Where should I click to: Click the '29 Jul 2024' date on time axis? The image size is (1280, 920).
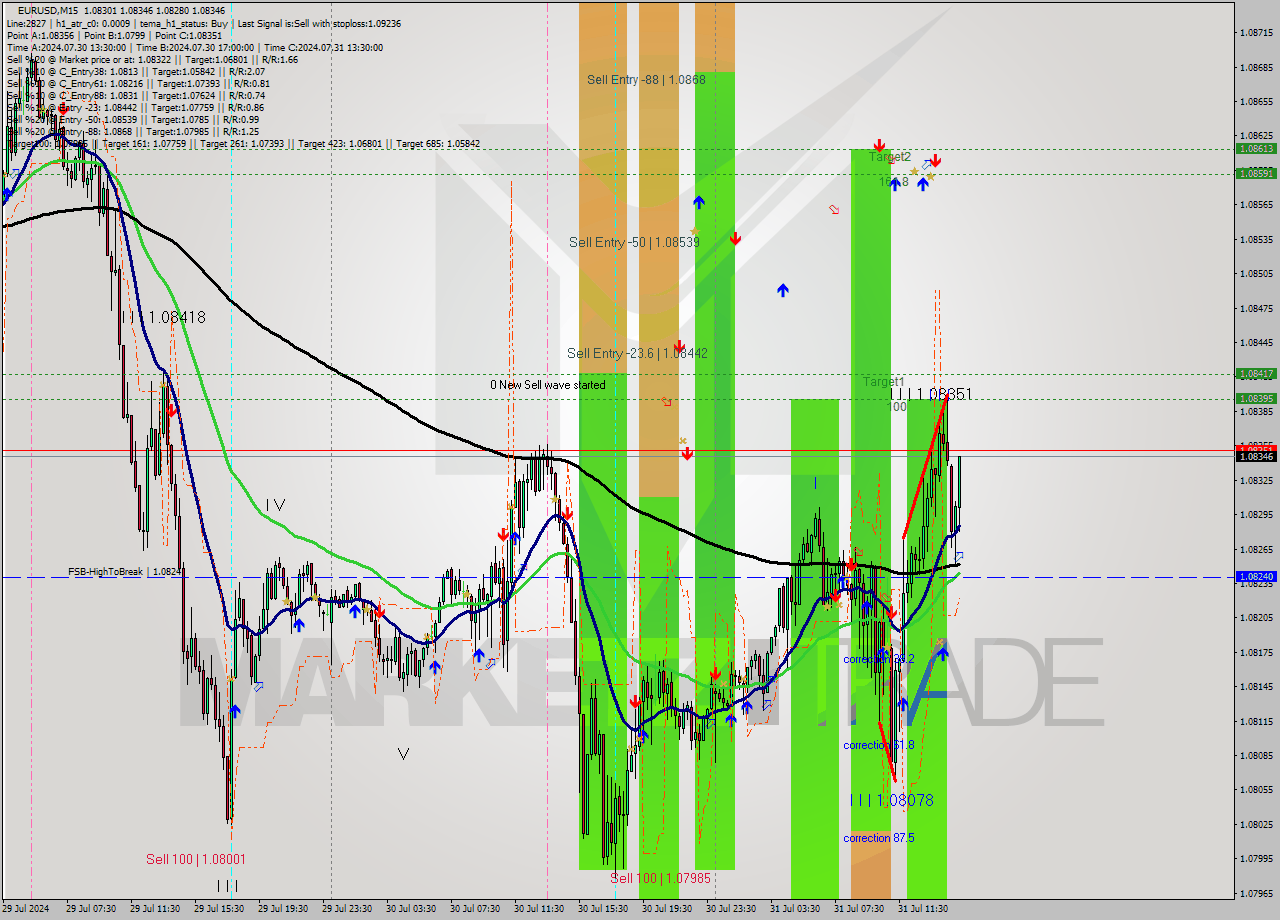point(25,909)
